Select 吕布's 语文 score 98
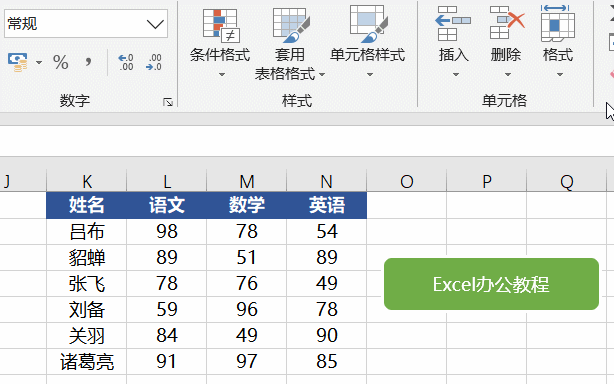614x384 pixels. click(167, 231)
